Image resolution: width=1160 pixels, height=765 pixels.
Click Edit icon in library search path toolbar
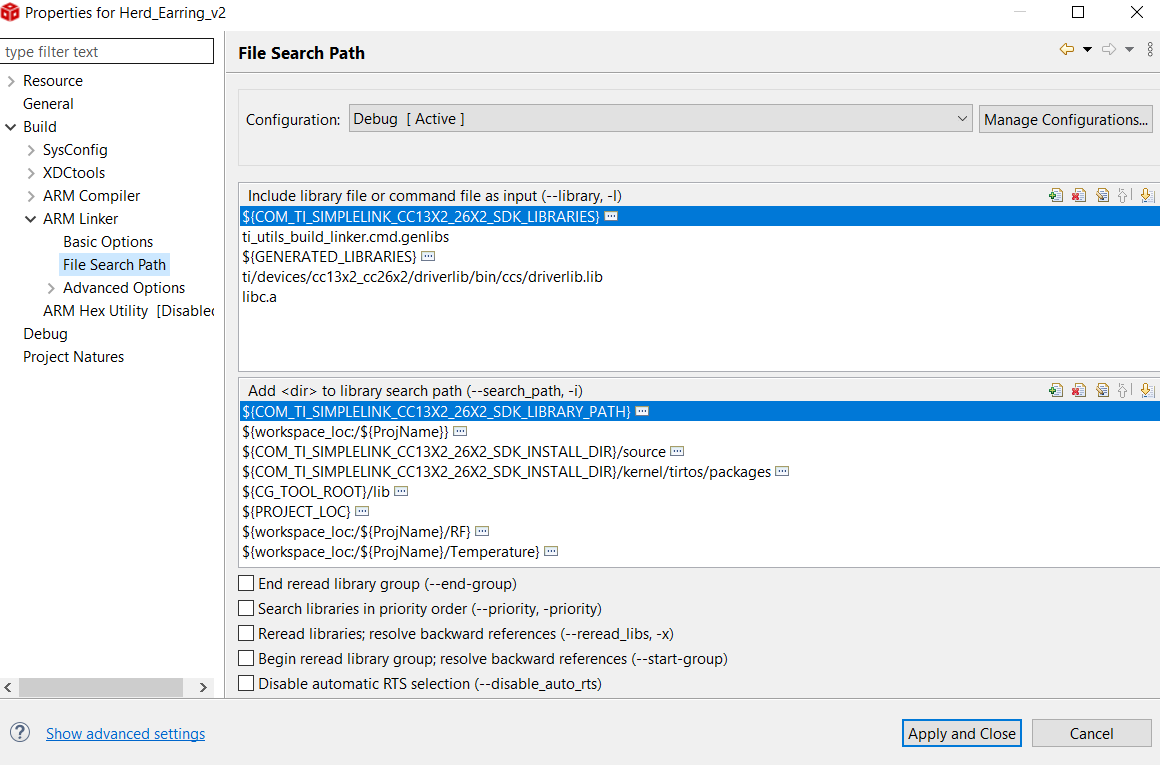click(x=1102, y=391)
